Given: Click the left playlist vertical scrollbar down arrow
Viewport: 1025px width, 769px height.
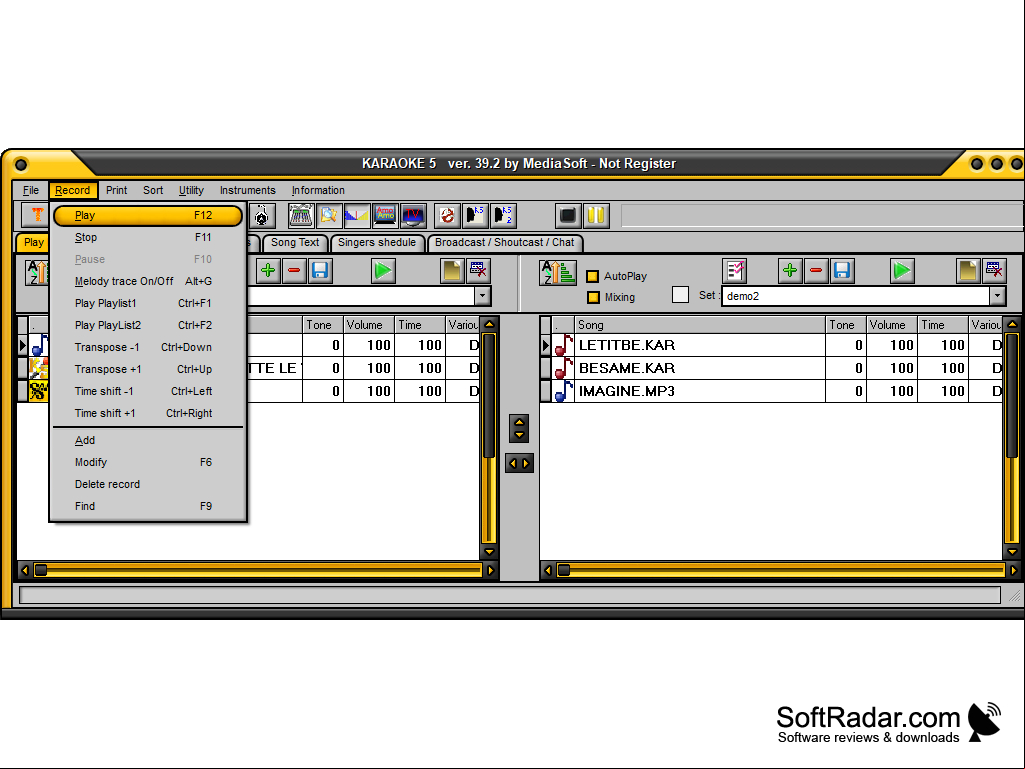Looking at the screenshot, I should 489,553.
